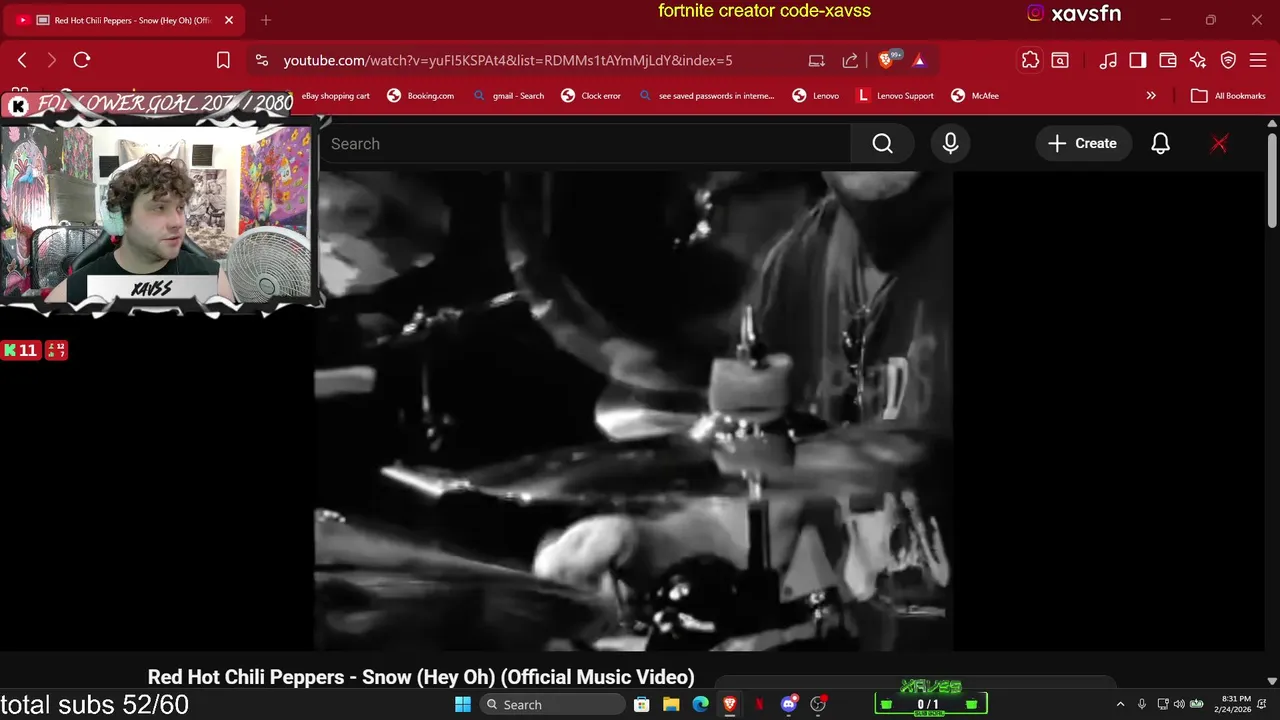Open site settings icon beside the URL
This screenshot has height=720, width=1280.
261,60
